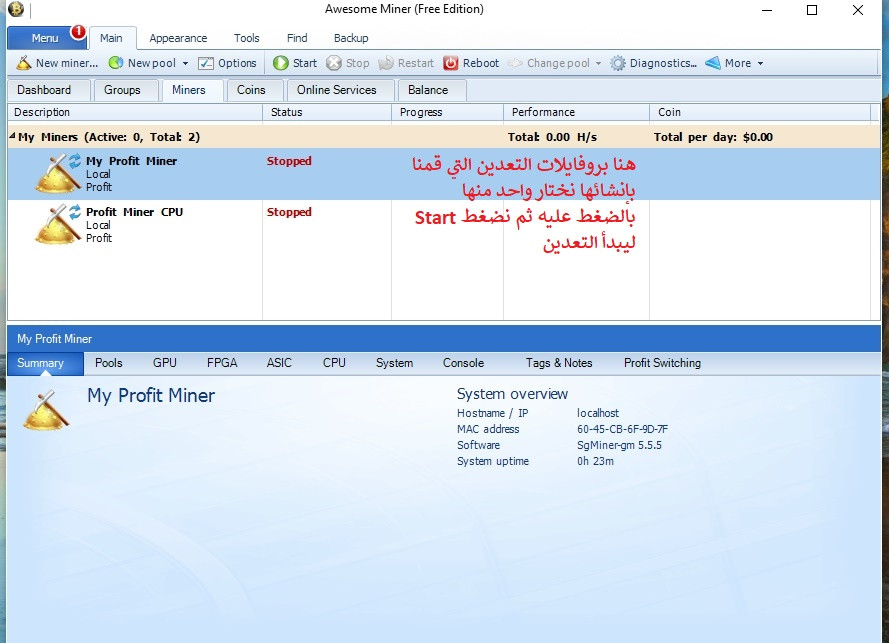Open the Find ribbon tab

point(297,38)
